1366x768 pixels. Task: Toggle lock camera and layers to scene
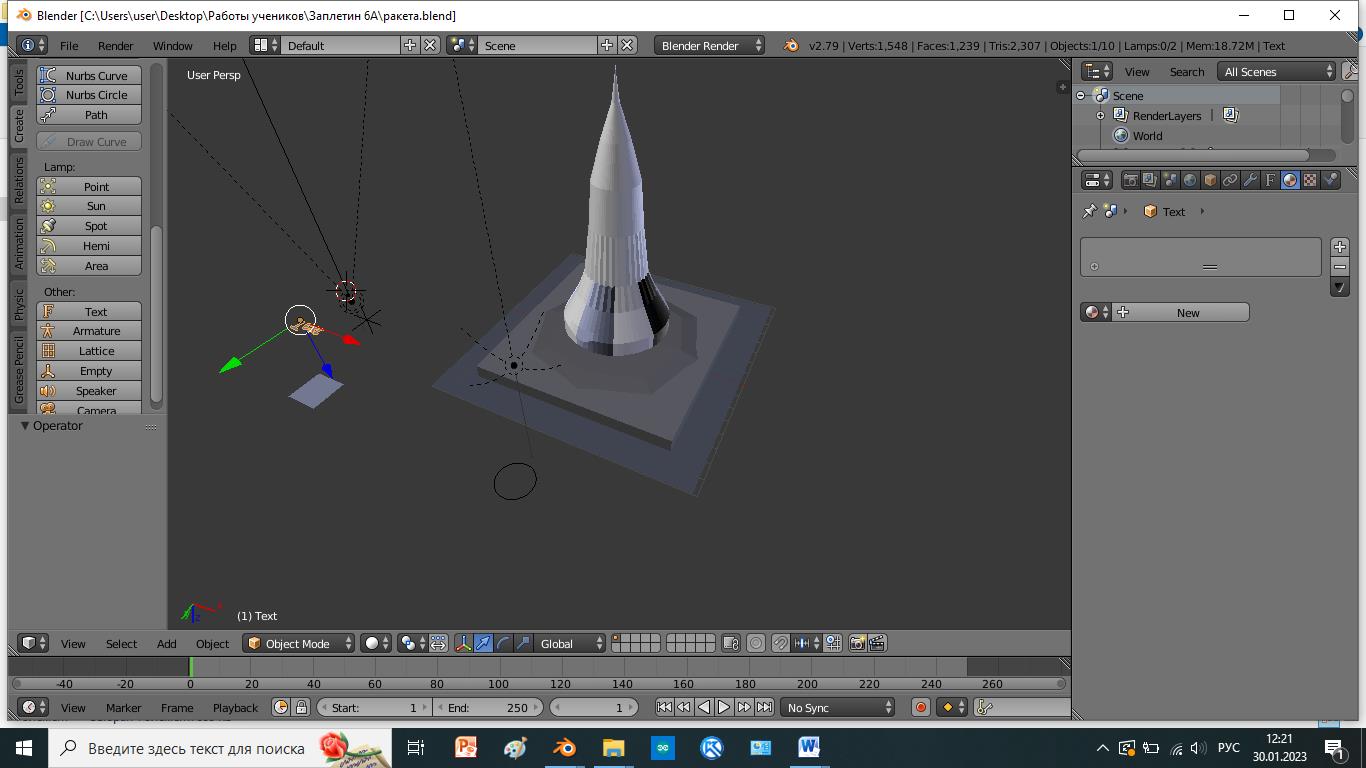(731, 643)
